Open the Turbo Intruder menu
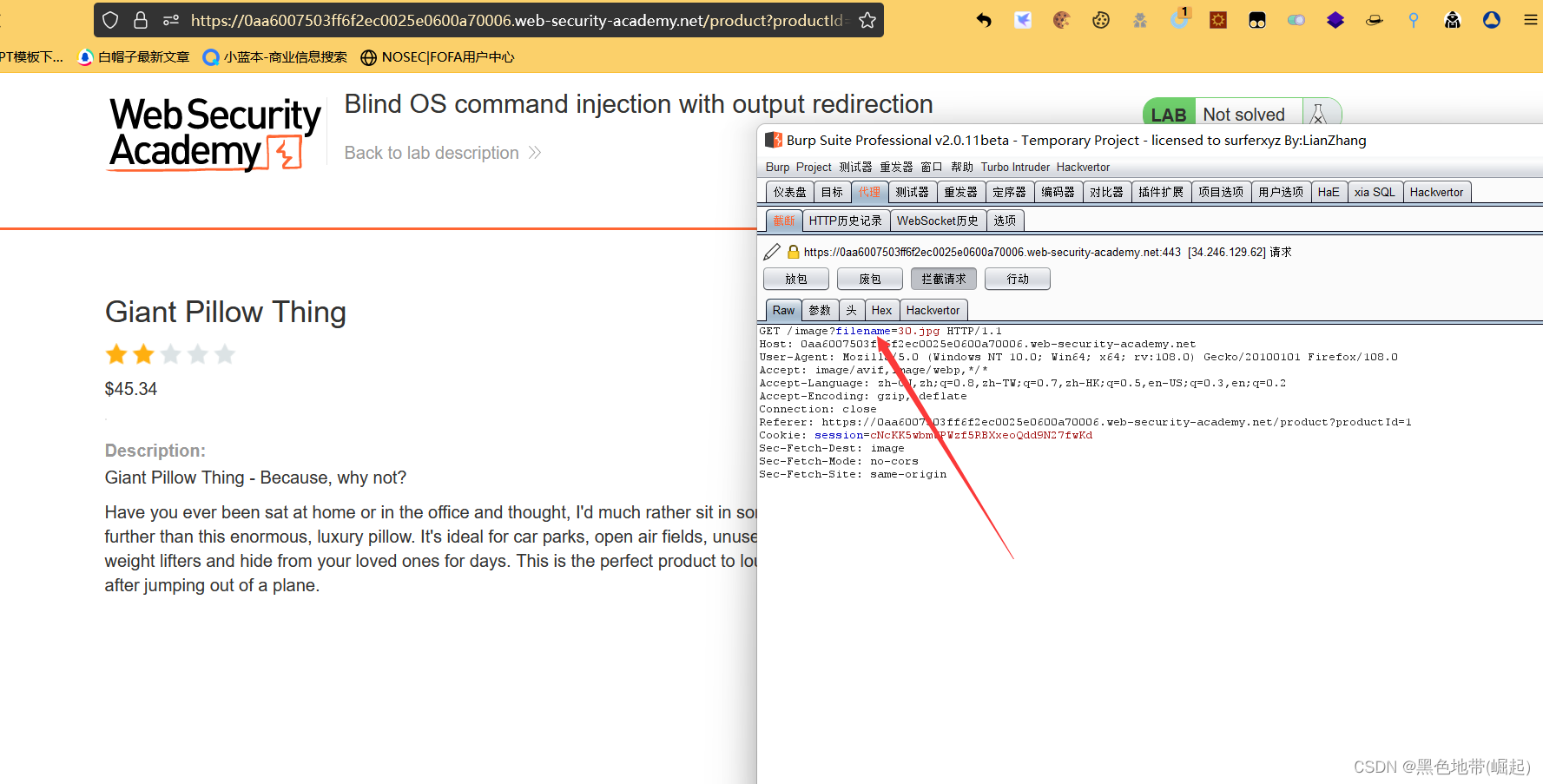The width and height of the screenshot is (1543, 784). coord(1015,168)
